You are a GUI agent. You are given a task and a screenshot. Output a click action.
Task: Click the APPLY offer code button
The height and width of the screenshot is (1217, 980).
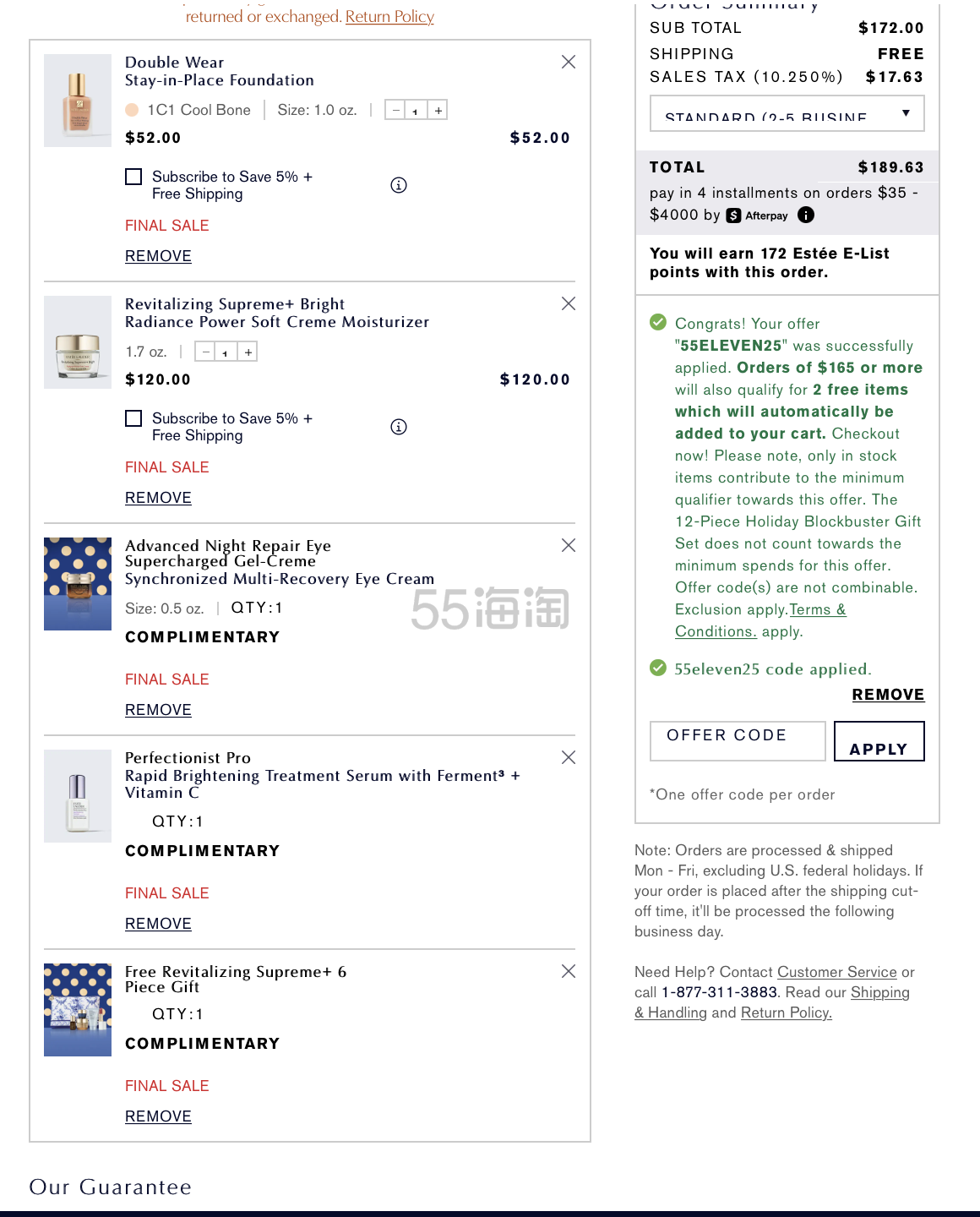pos(879,741)
